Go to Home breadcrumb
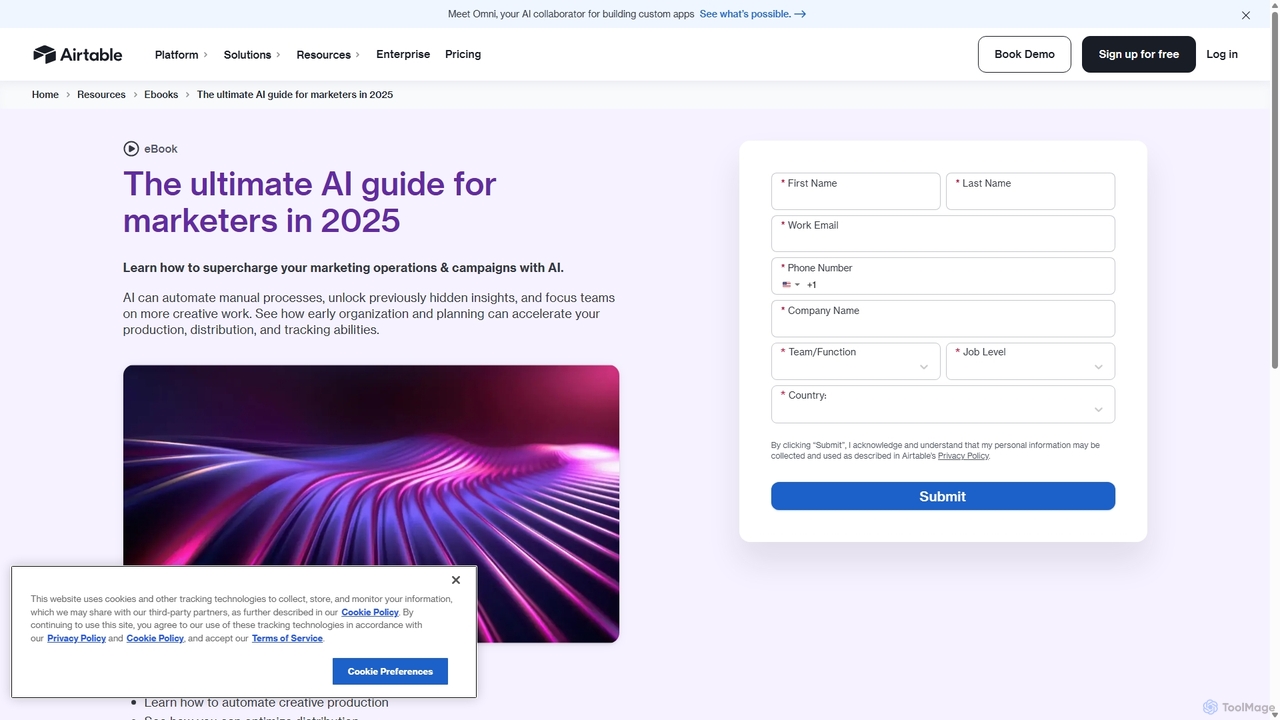Viewport: 1280px width, 720px height. click(x=45, y=95)
